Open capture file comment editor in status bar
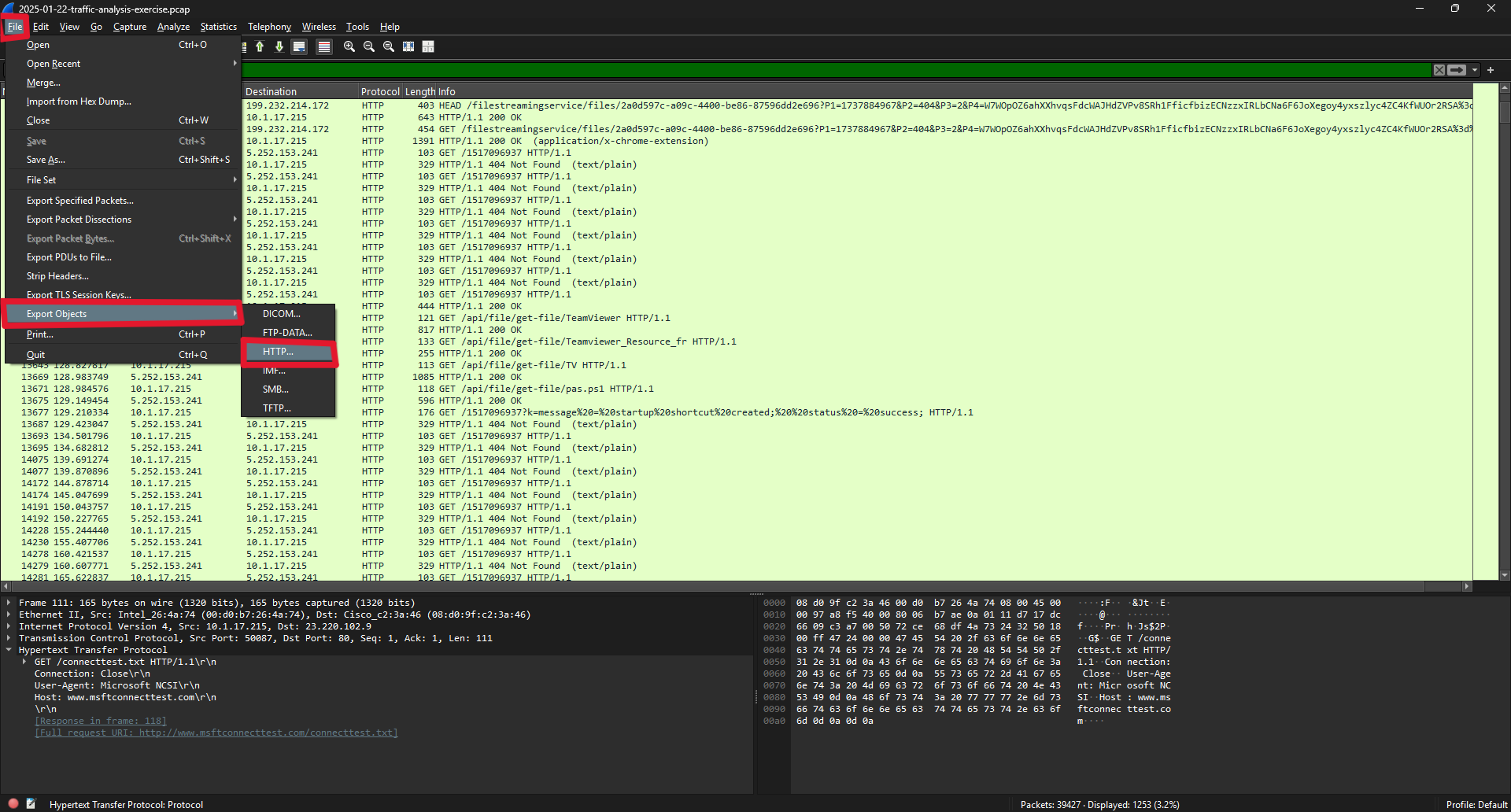The image size is (1511, 812). [31, 804]
